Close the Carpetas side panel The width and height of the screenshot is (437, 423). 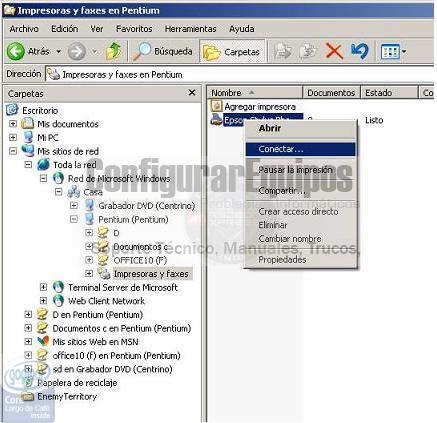coord(192,93)
